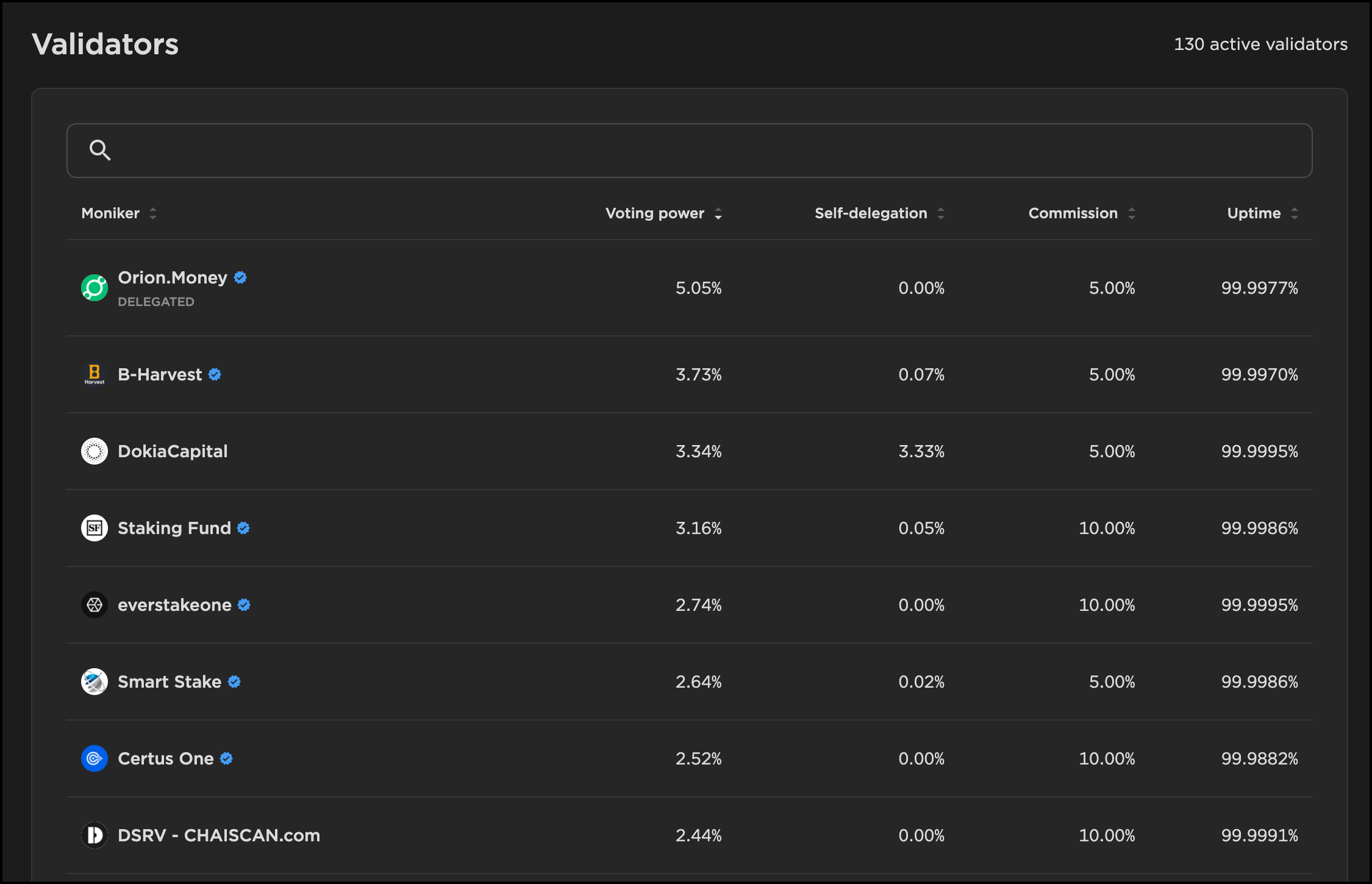Sort by Voting power arrows
Screen dimensions: 1372x884
click(718, 213)
